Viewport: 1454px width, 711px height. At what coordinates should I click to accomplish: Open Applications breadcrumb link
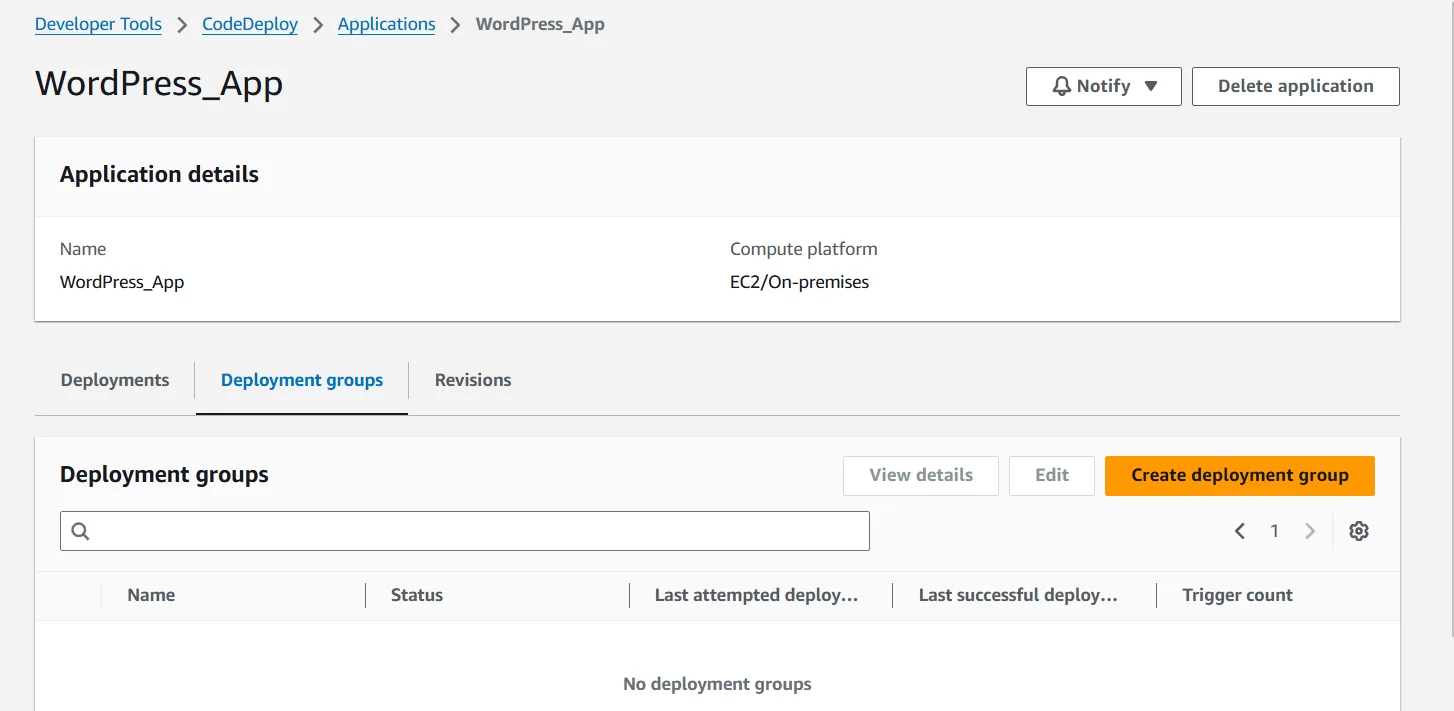pyautogui.click(x=387, y=24)
